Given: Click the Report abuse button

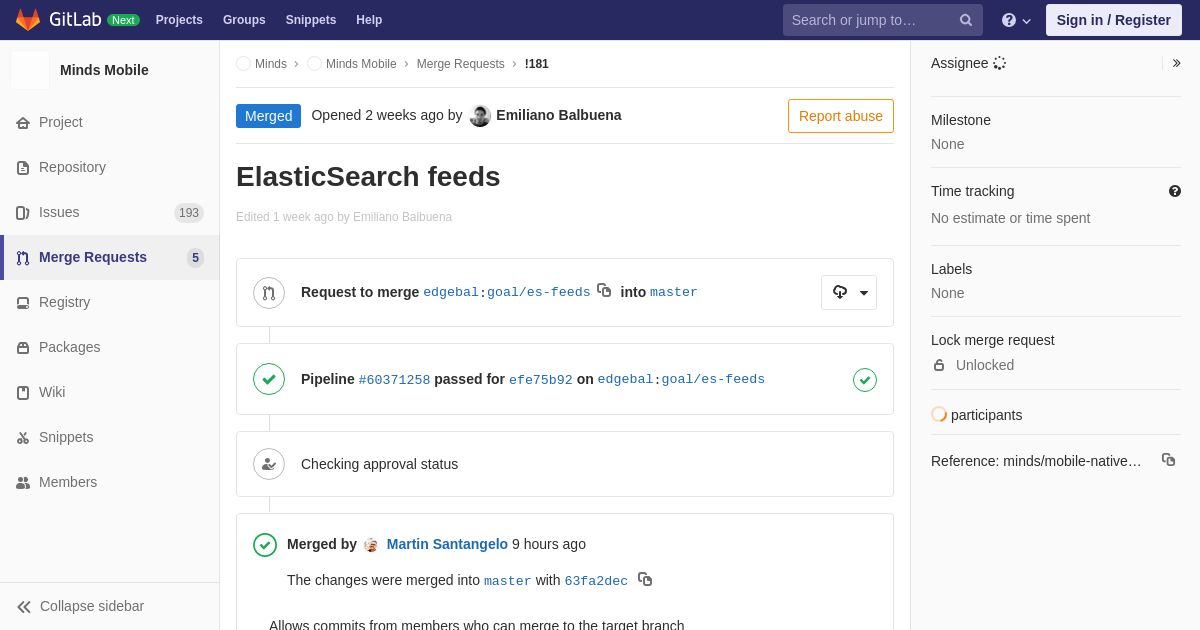Looking at the screenshot, I should pyautogui.click(x=841, y=116).
